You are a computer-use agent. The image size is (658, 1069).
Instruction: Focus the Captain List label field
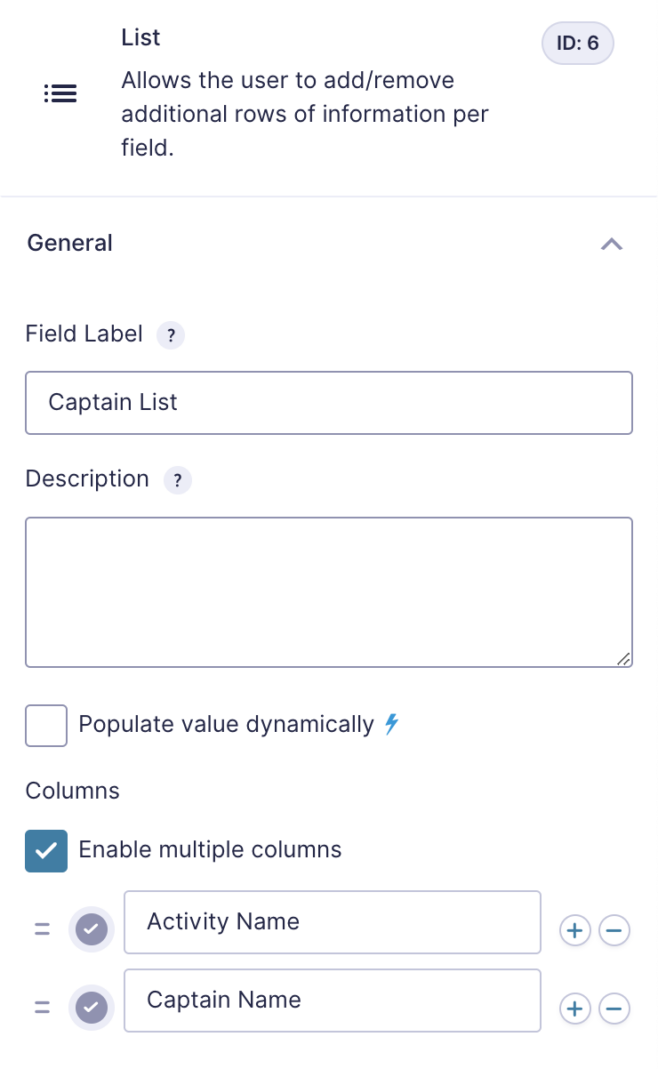(x=329, y=403)
